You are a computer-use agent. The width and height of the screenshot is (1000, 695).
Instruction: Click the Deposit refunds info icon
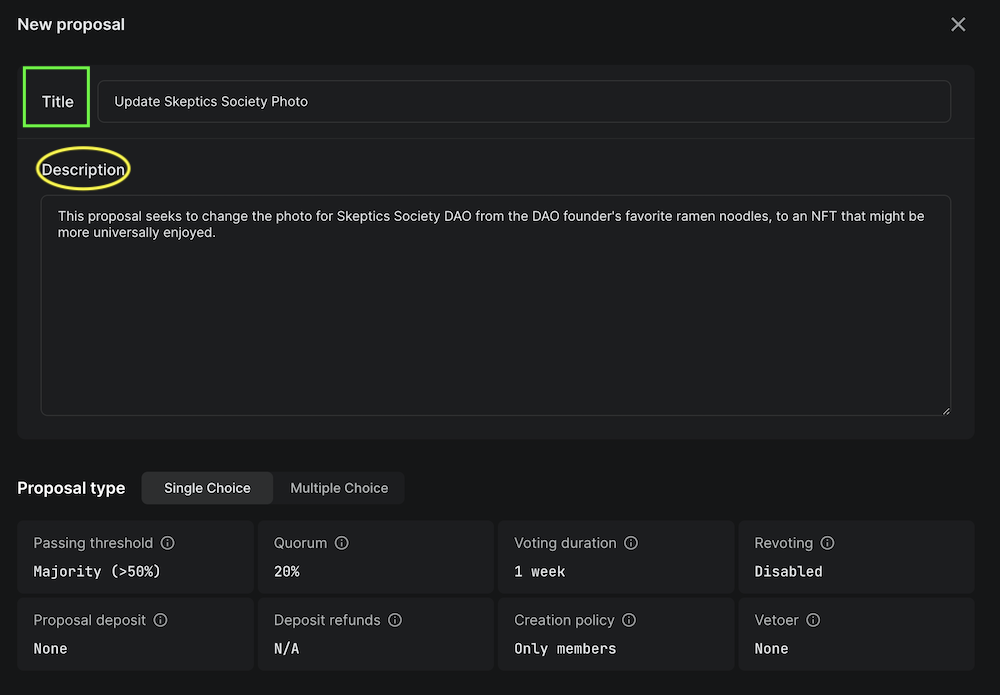(395, 620)
